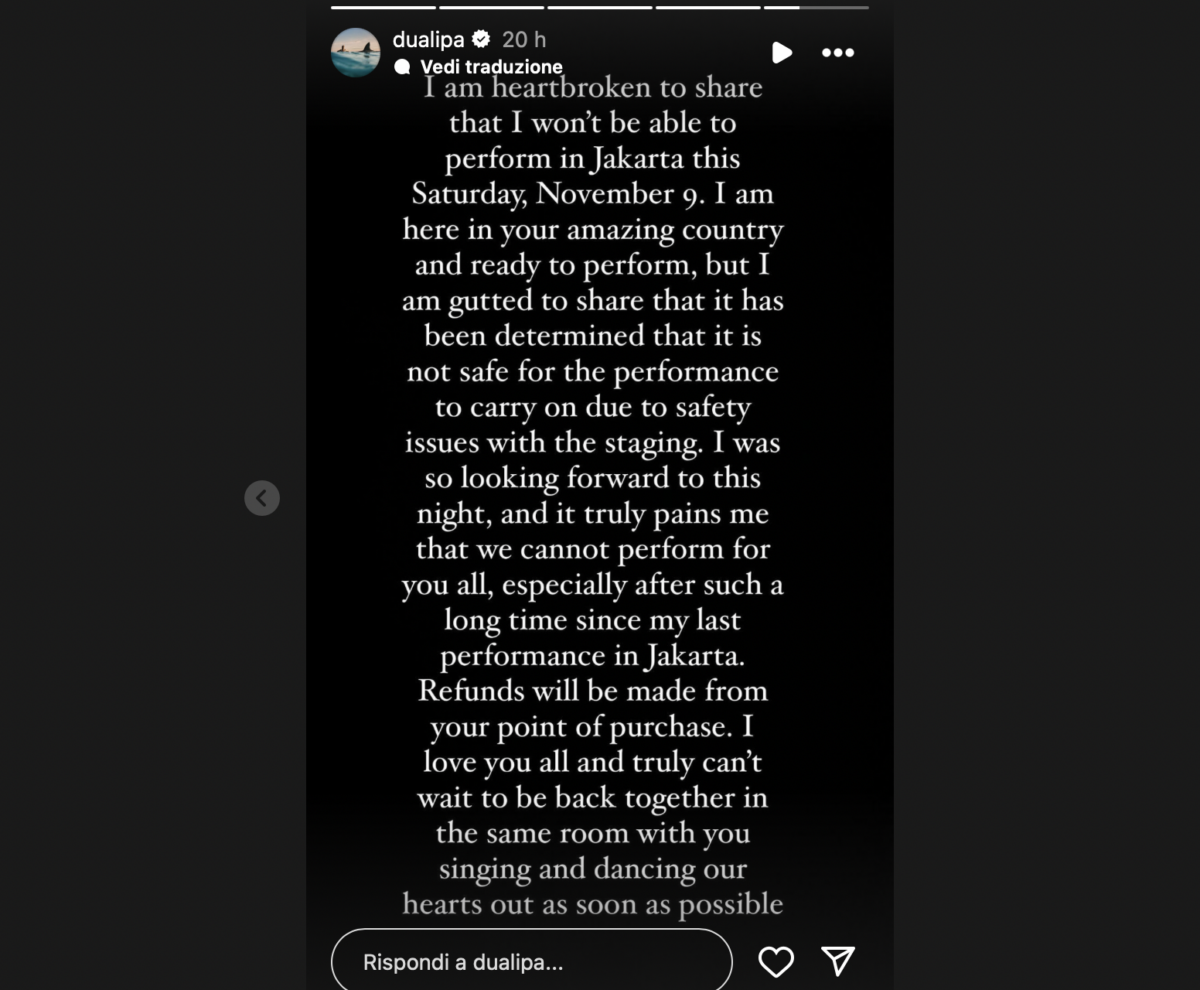The image size is (1200, 990).
Task: Resume story with the play button
Action: pos(782,53)
